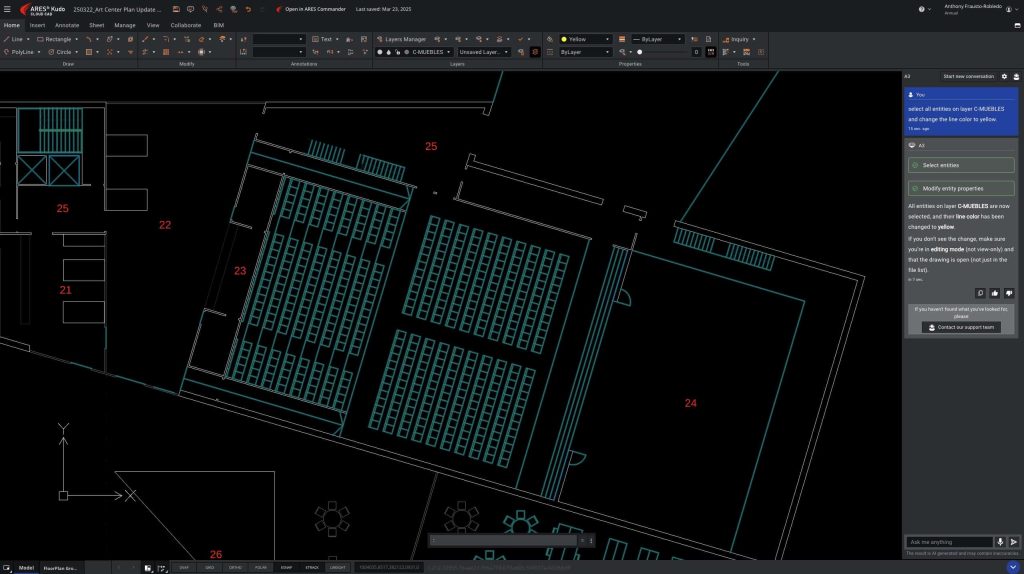Viewport: 1024px width, 574px height.
Task: Open the Layers Manager
Action: (x=401, y=39)
